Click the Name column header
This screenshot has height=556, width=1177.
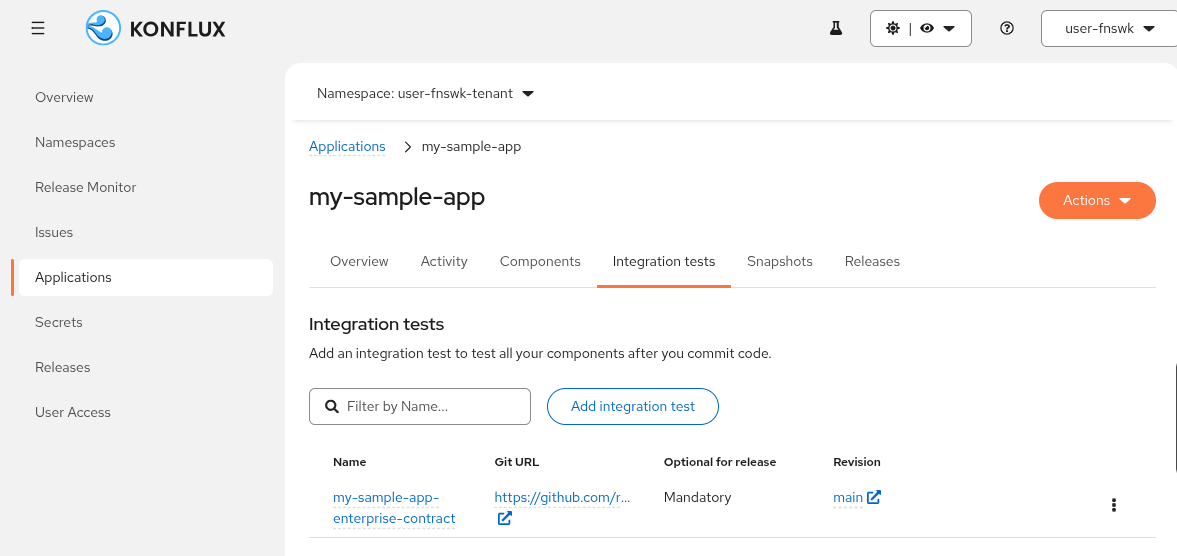pos(350,462)
